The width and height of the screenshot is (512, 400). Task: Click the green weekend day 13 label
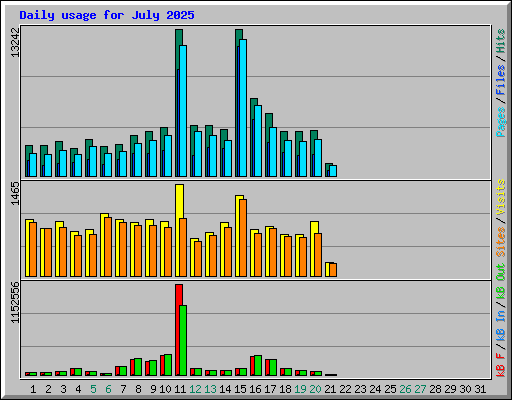coord(210,389)
